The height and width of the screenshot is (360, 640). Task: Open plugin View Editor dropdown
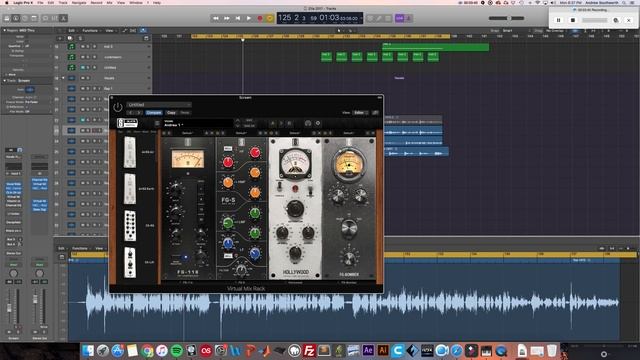point(360,113)
